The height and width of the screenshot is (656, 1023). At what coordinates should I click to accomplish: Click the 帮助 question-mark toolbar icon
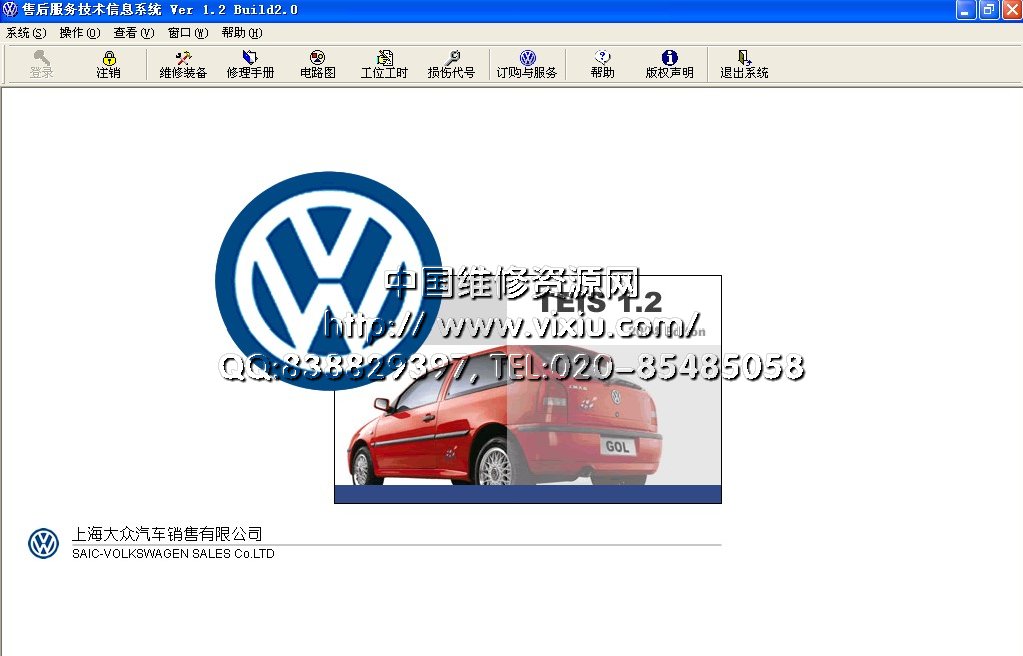tap(602, 64)
